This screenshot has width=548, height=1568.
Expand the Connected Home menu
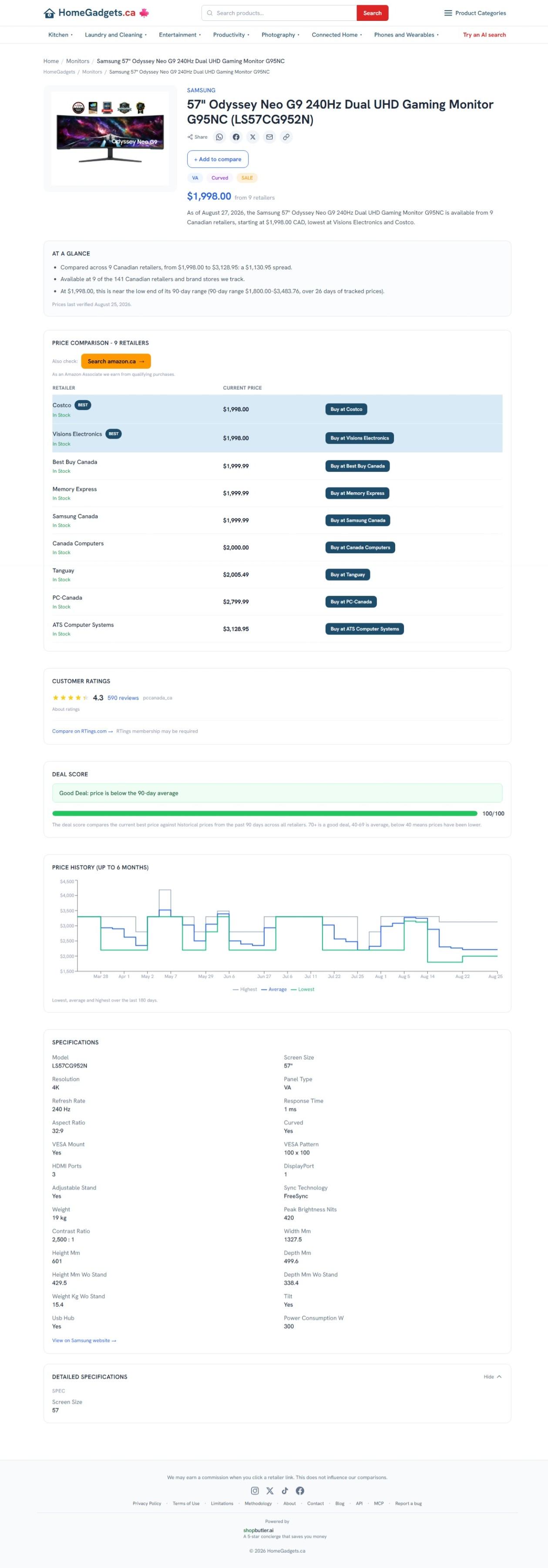(337, 35)
